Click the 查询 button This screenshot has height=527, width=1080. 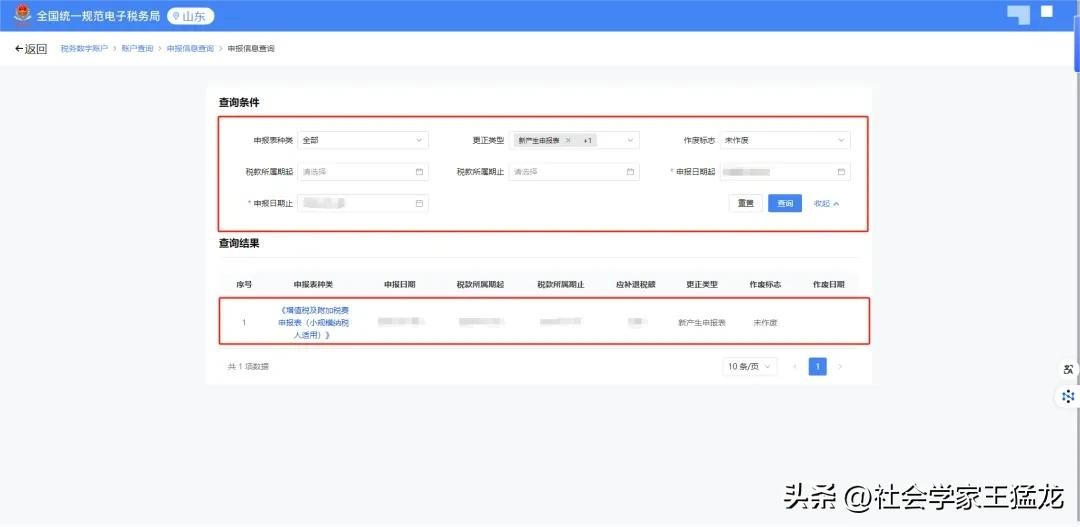coord(785,203)
